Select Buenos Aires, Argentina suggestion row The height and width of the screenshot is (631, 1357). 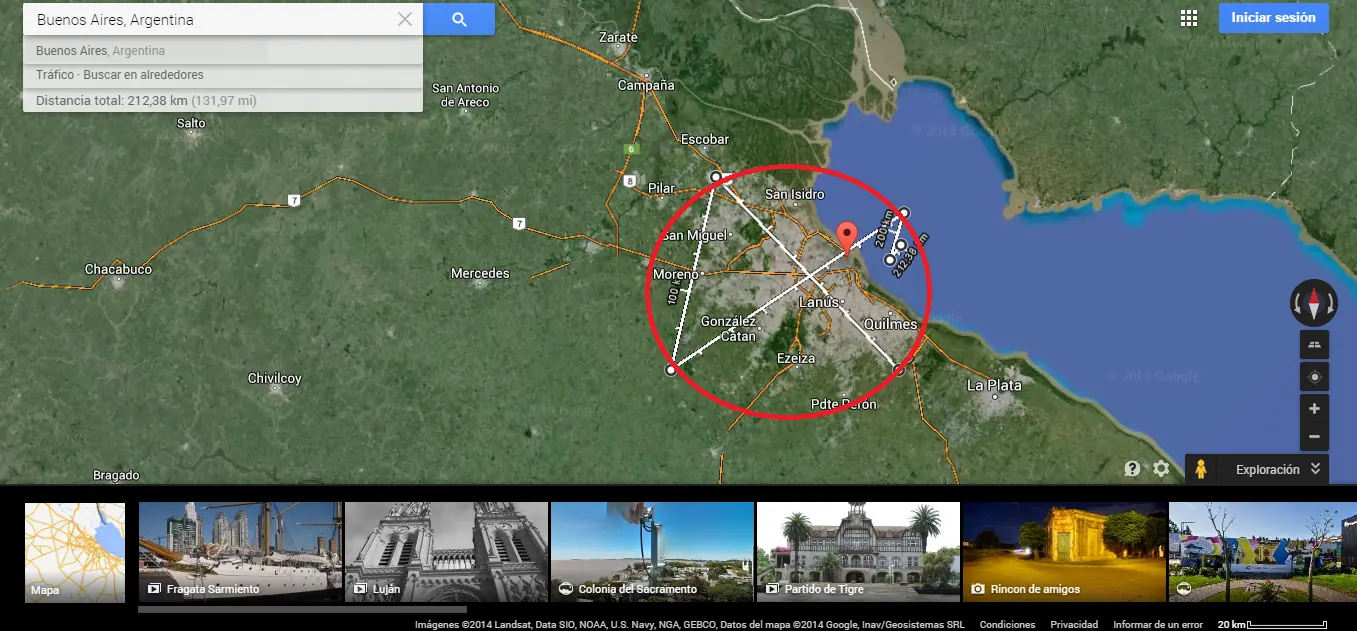click(222, 51)
